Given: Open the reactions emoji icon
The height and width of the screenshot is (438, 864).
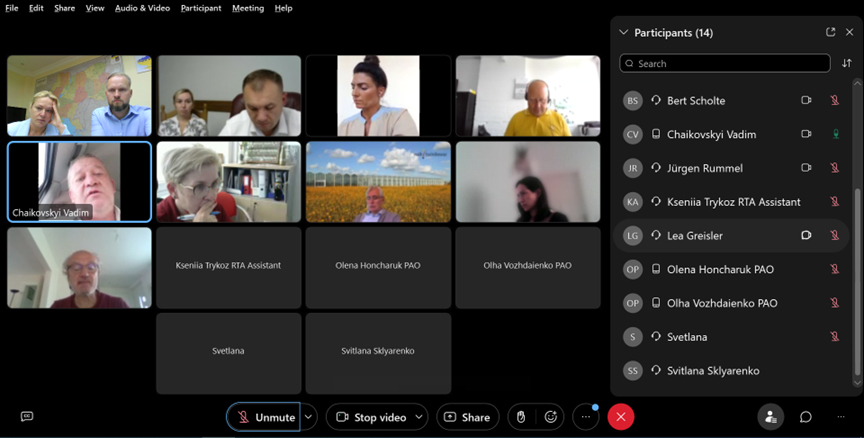Looking at the screenshot, I should coord(550,417).
